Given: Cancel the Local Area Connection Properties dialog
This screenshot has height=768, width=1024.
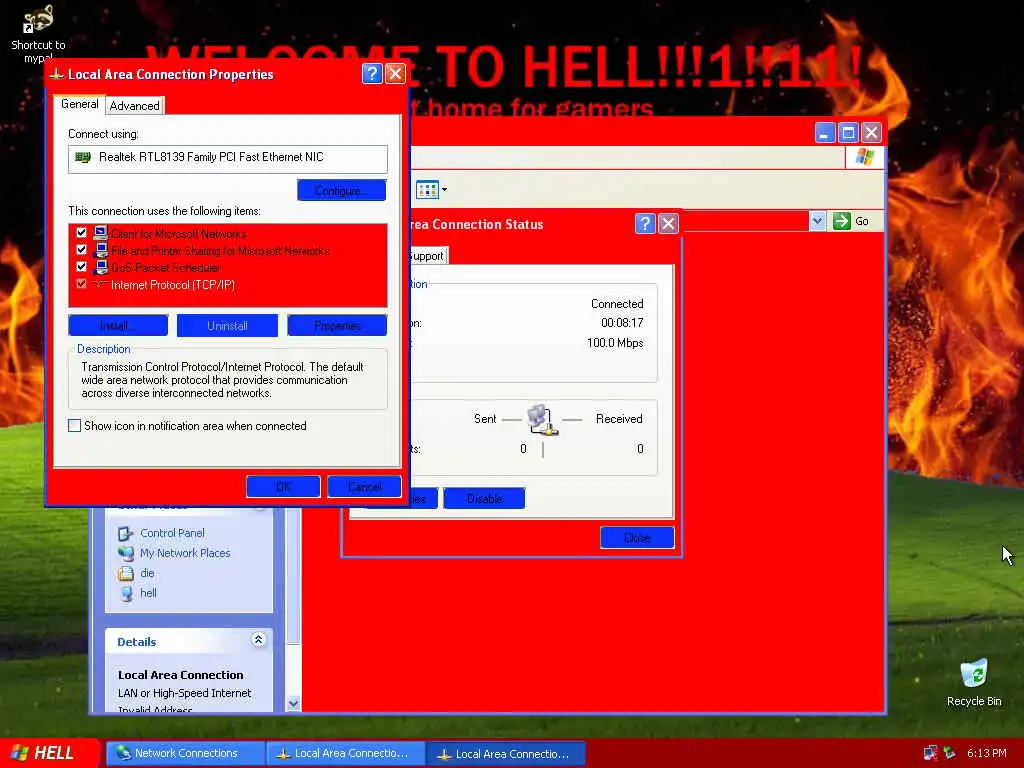Looking at the screenshot, I should click(x=364, y=487).
